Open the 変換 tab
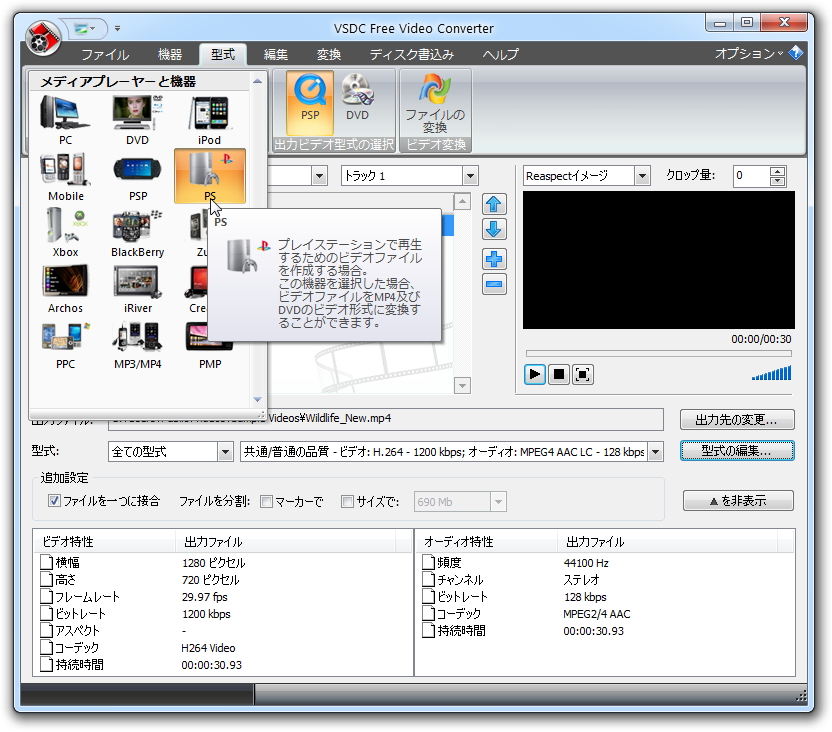Viewport: 832px width, 732px height. (x=329, y=55)
